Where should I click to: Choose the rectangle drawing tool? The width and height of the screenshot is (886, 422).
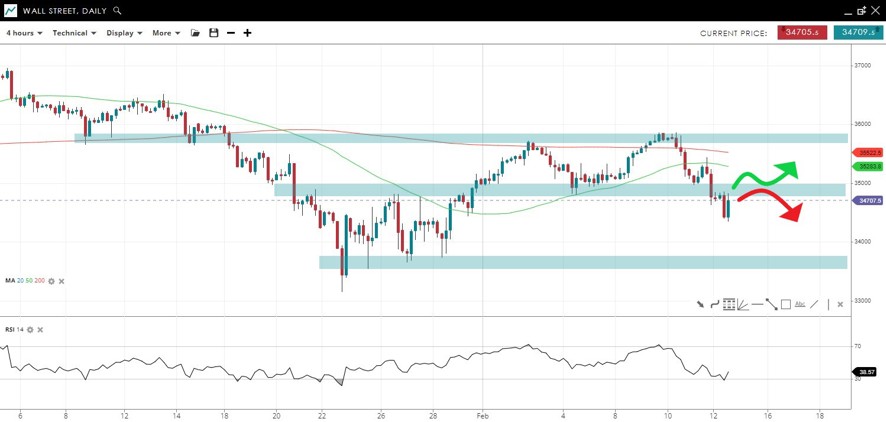pos(786,304)
